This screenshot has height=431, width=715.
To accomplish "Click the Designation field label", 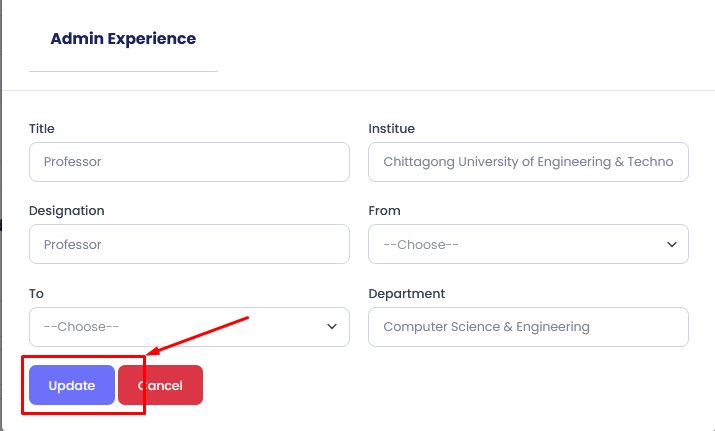I will (67, 211).
